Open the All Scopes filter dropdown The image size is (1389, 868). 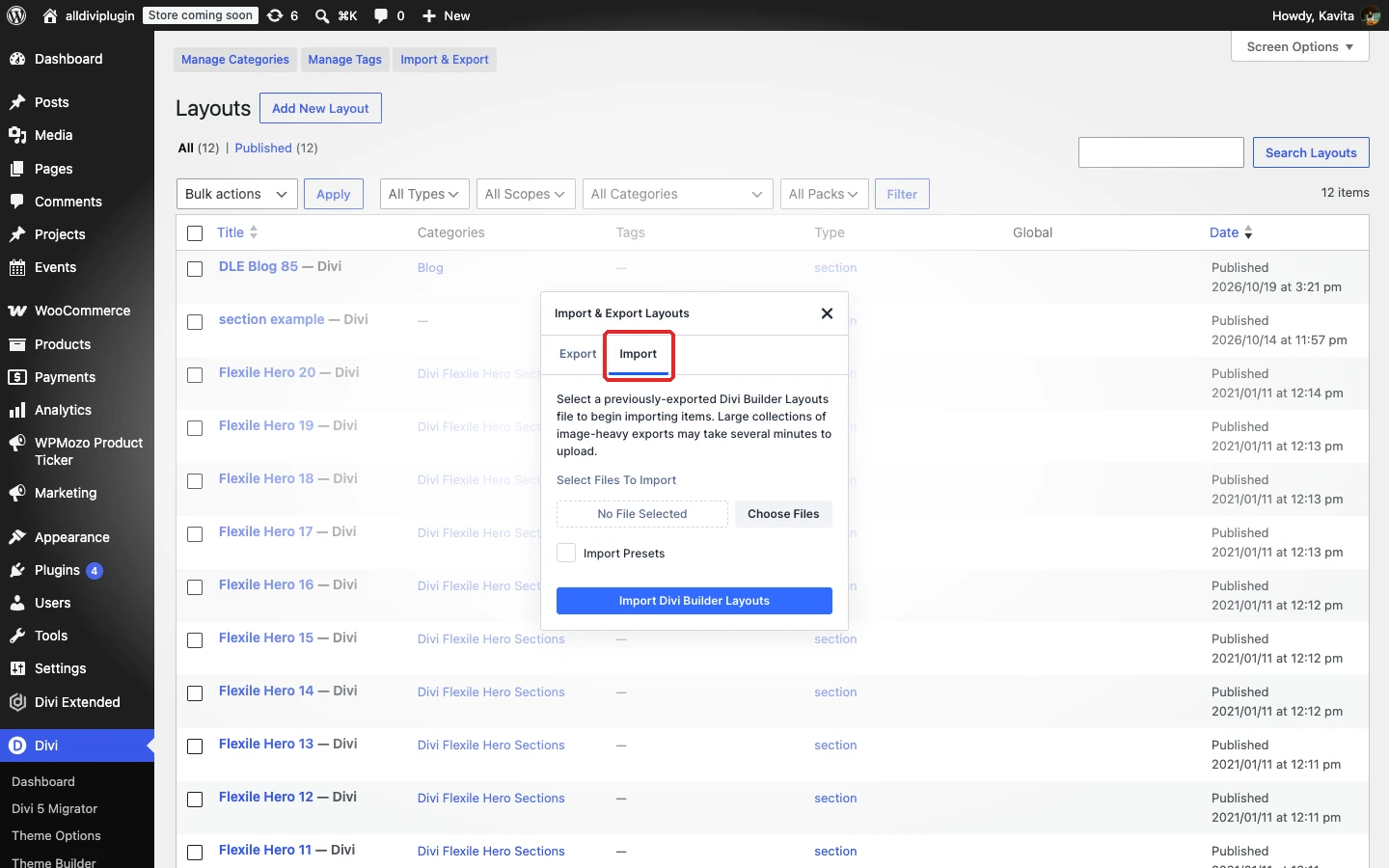pyautogui.click(x=526, y=194)
